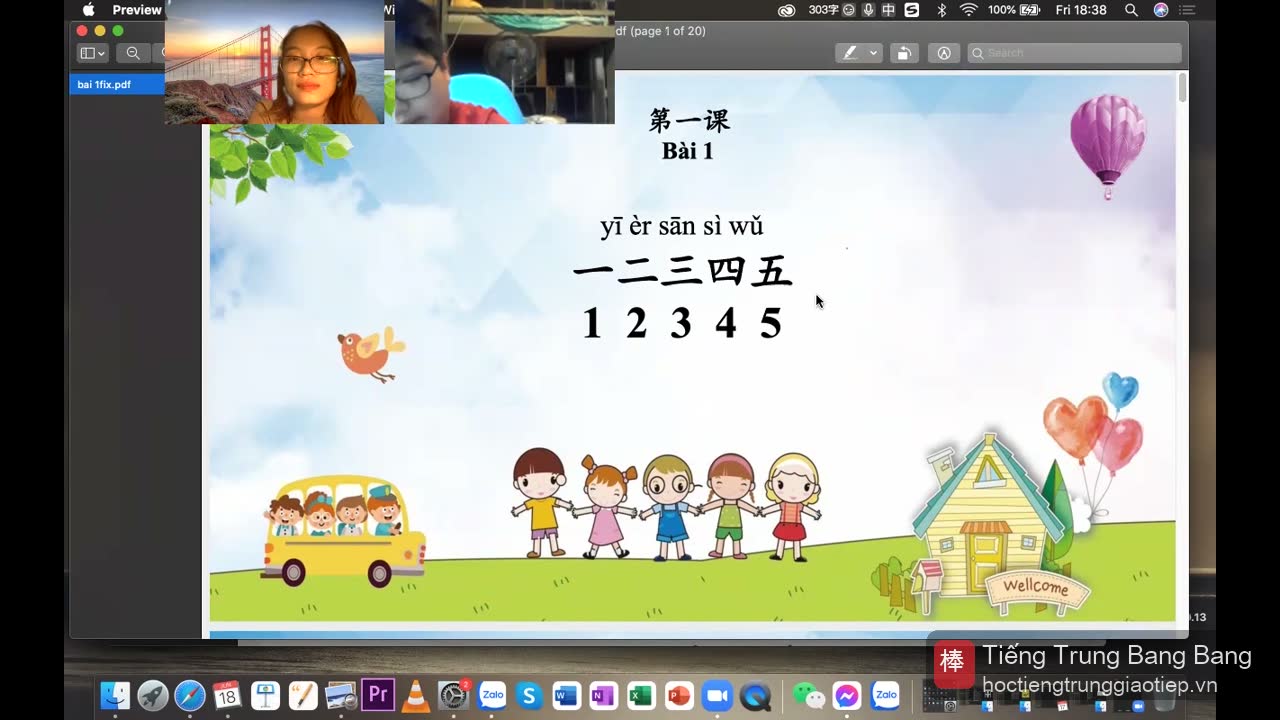Click the 第一课 title text

[x=689, y=121]
